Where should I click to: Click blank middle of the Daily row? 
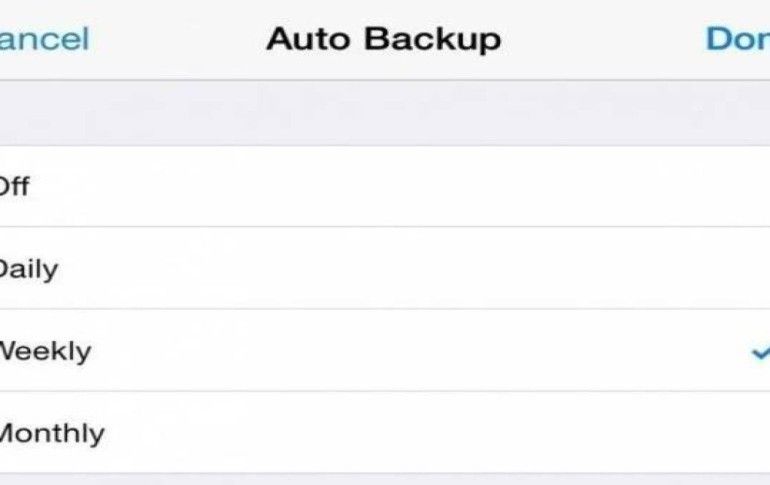coord(385,269)
